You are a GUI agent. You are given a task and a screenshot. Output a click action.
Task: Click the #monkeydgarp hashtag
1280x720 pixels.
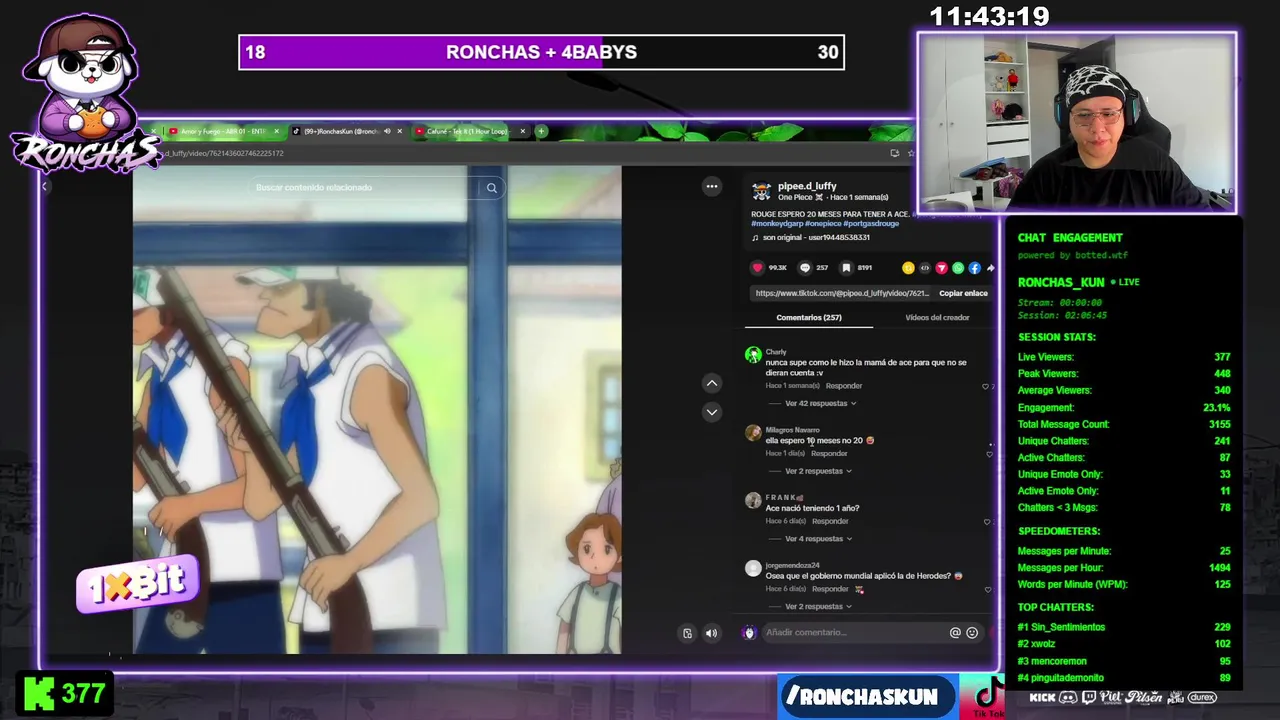coord(777,224)
